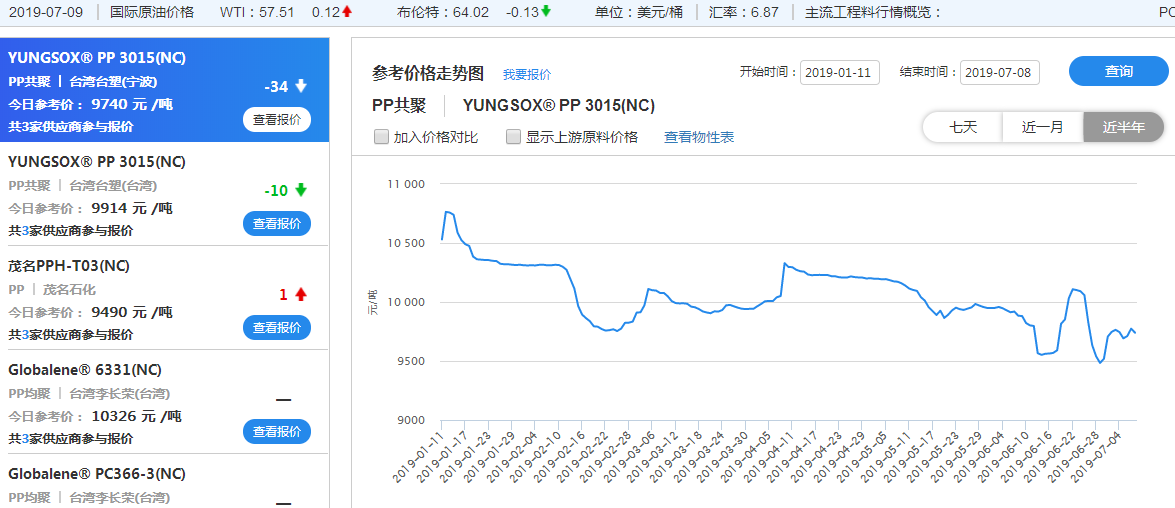Click 查看报价 for highlighted YUNGSOX Ningbo item

point(276,120)
